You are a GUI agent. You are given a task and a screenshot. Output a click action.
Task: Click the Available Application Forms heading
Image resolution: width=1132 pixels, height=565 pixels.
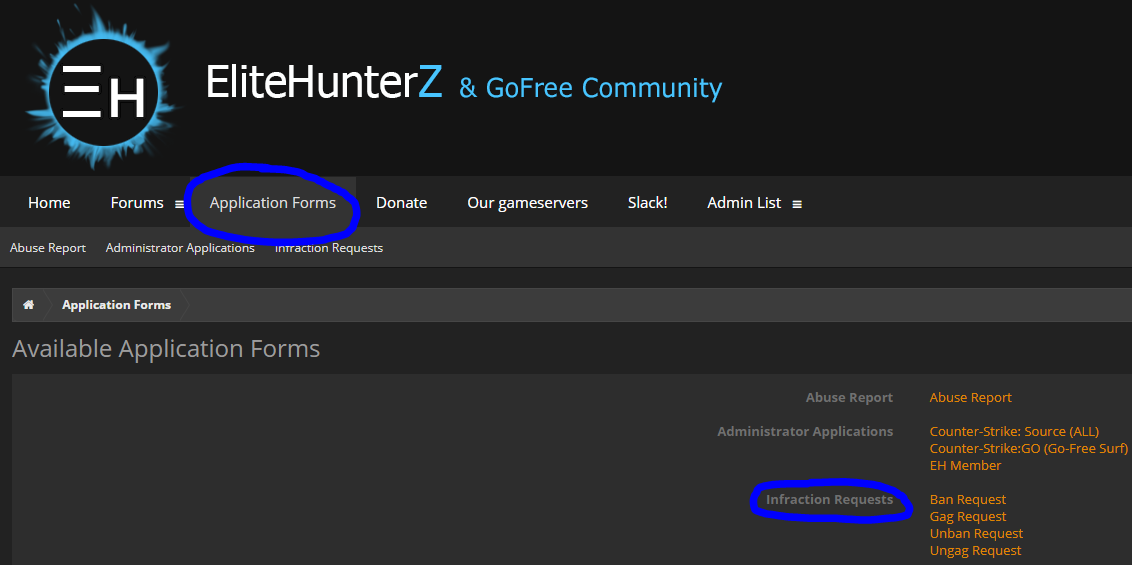166,349
